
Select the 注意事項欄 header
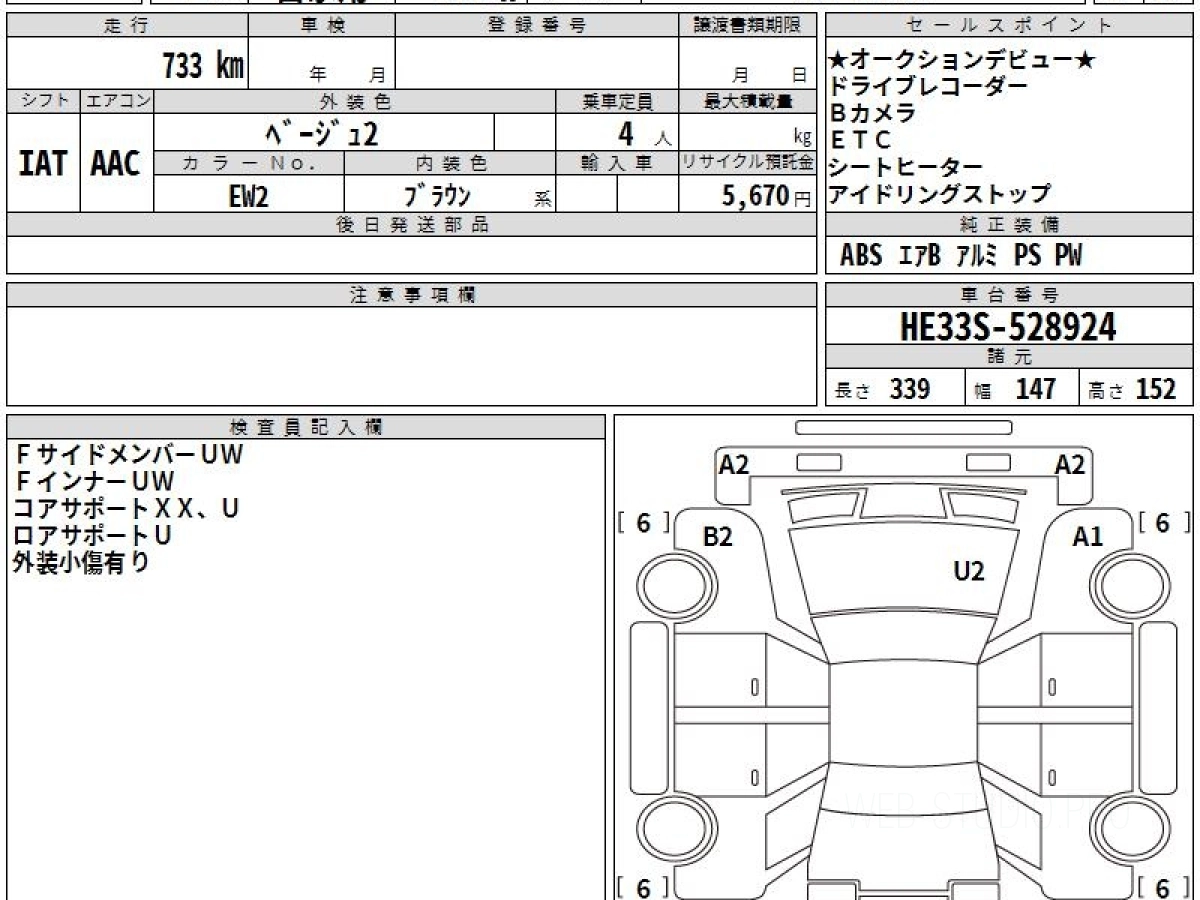coord(411,295)
